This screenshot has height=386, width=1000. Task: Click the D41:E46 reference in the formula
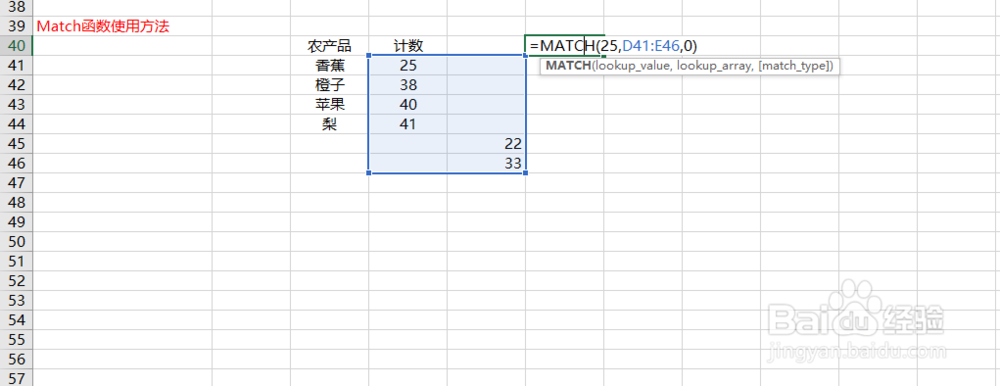[x=652, y=46]
